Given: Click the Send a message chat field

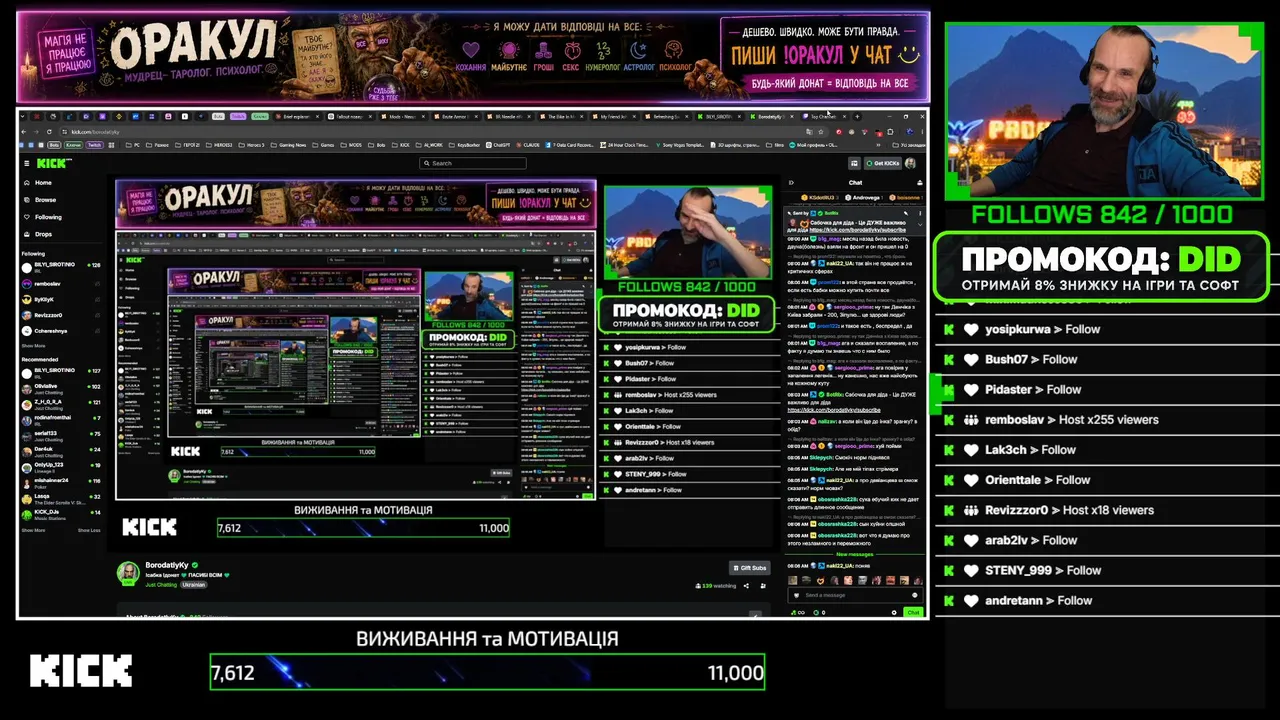Looking at the screenshot, I should click(x=855, y=595).
